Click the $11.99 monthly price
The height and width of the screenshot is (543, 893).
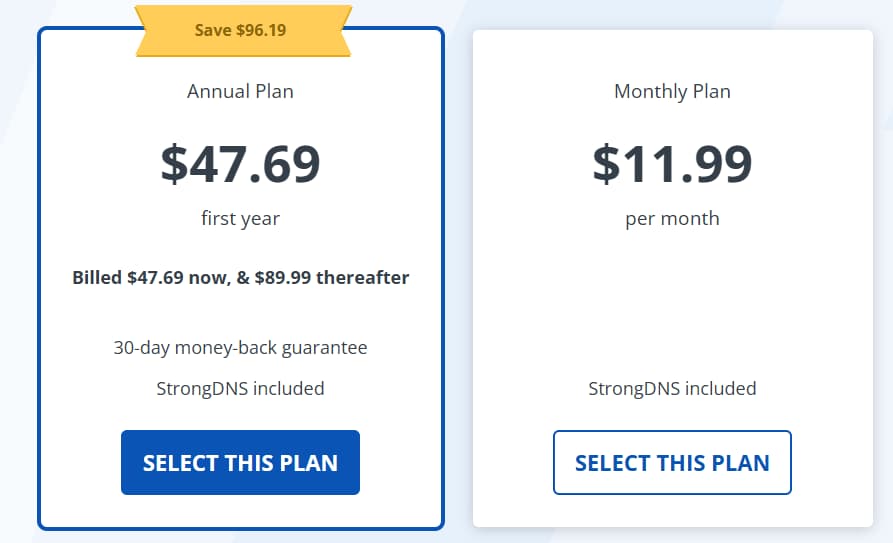[x=672, y=164]
